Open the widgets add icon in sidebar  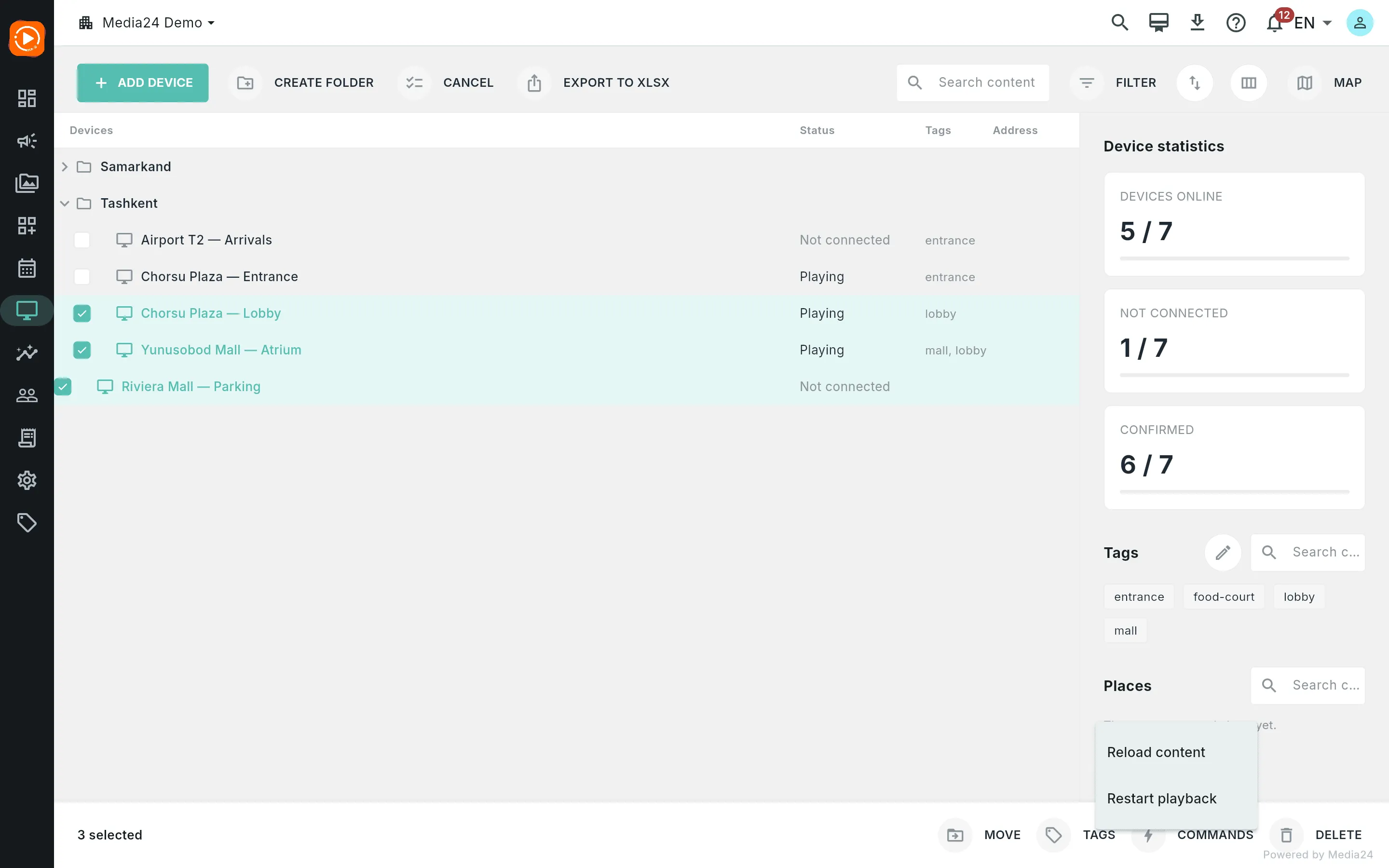coord(27,226)
